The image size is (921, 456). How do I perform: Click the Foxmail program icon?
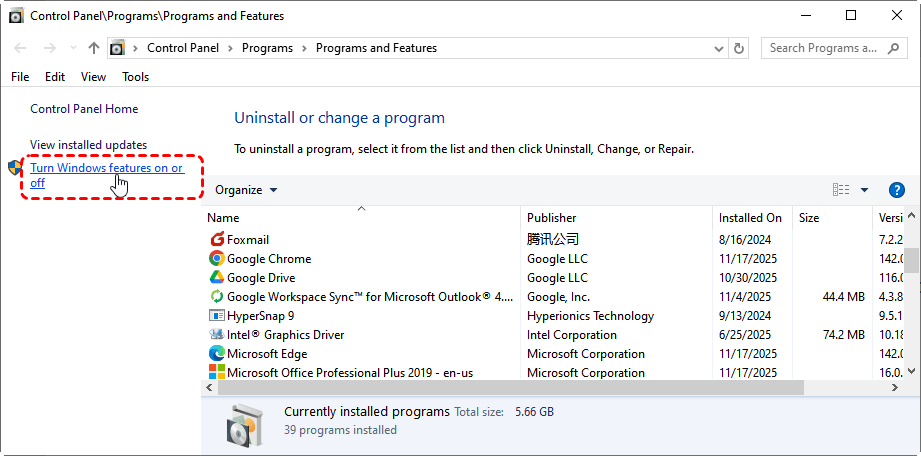[217, 240]
